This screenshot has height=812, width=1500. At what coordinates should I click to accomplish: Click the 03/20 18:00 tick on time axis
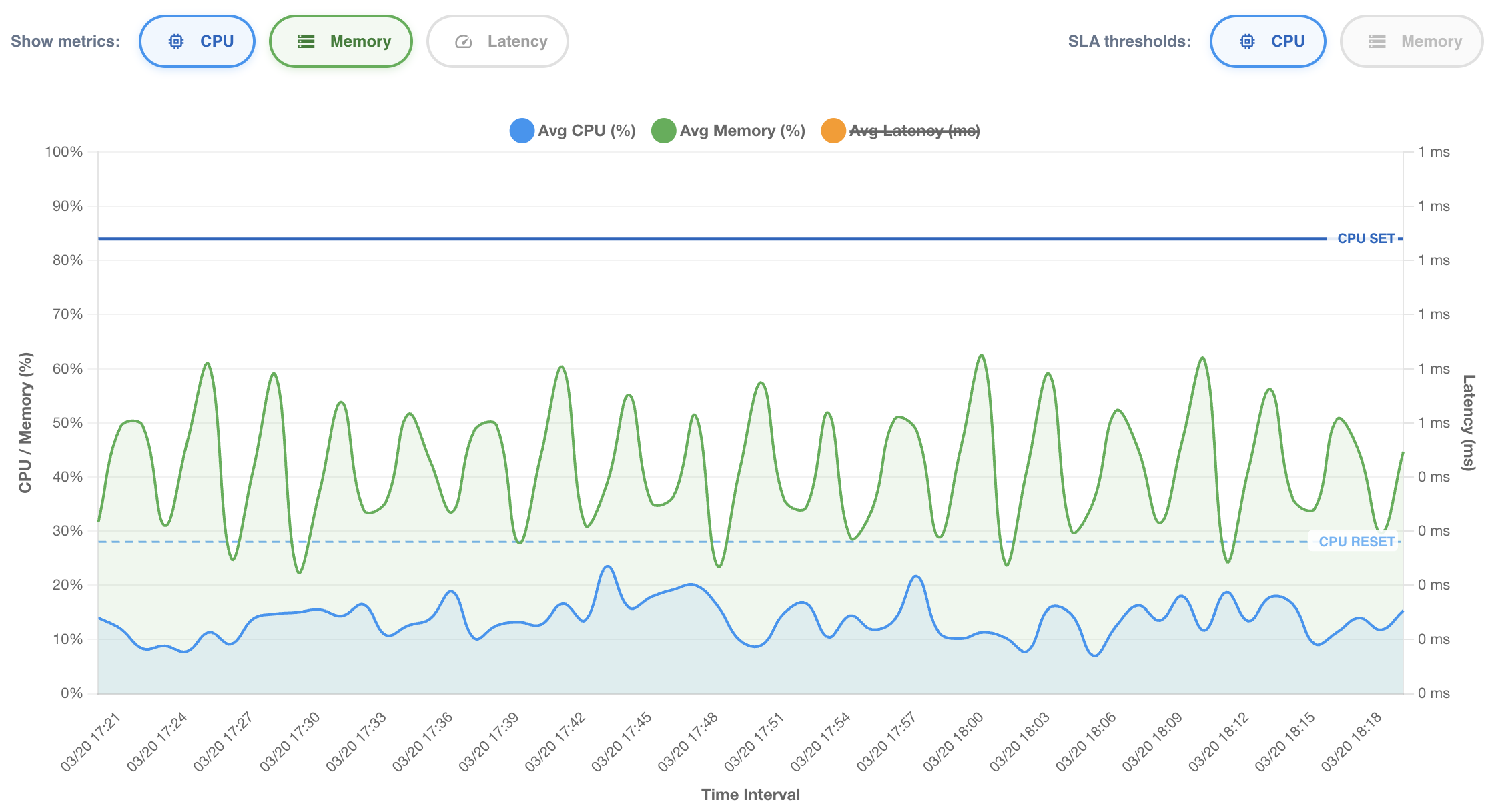[955, 742]
